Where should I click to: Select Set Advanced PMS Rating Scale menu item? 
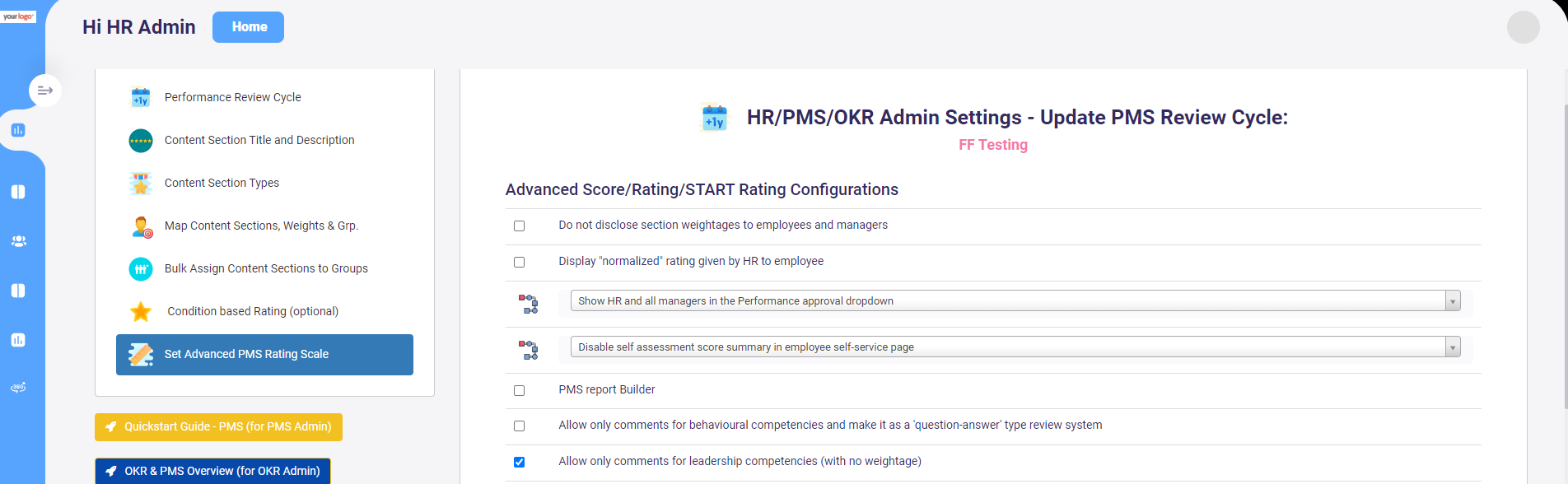(x=264, y=355)
